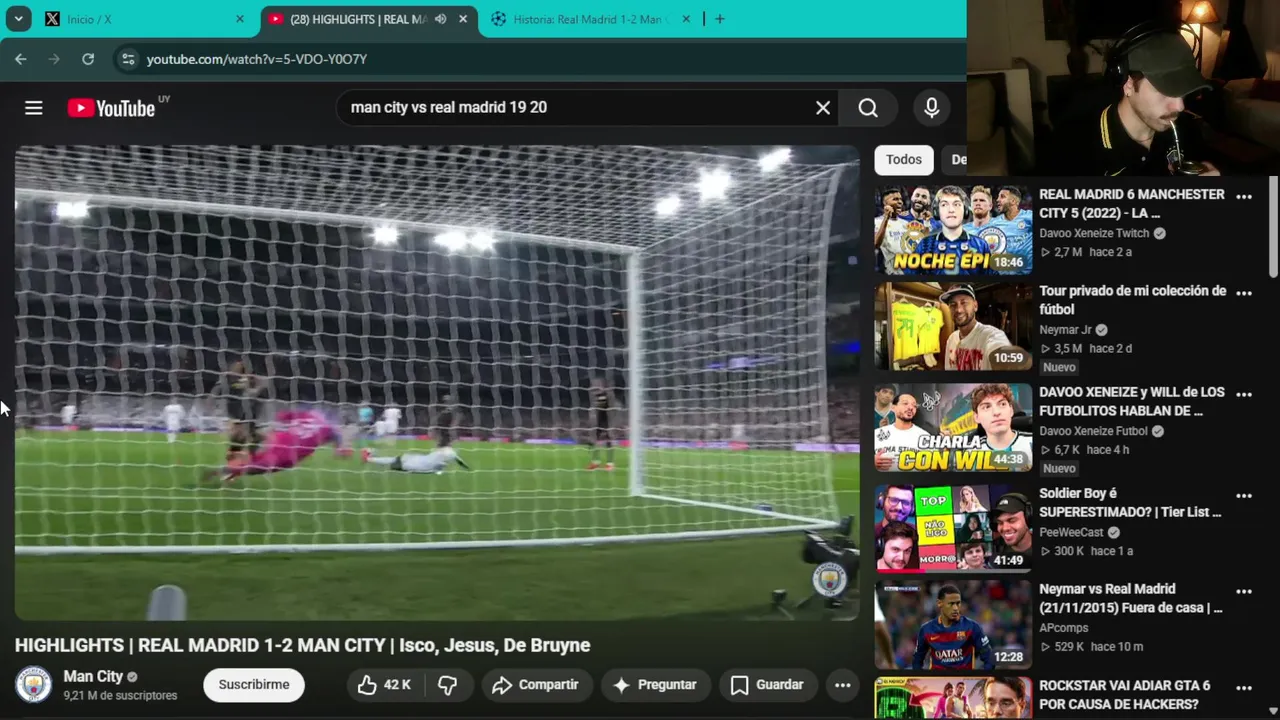Screen dimensions: 1280x720
Task: Open the APcomps channel name
Action: (x=1064, y=628)
